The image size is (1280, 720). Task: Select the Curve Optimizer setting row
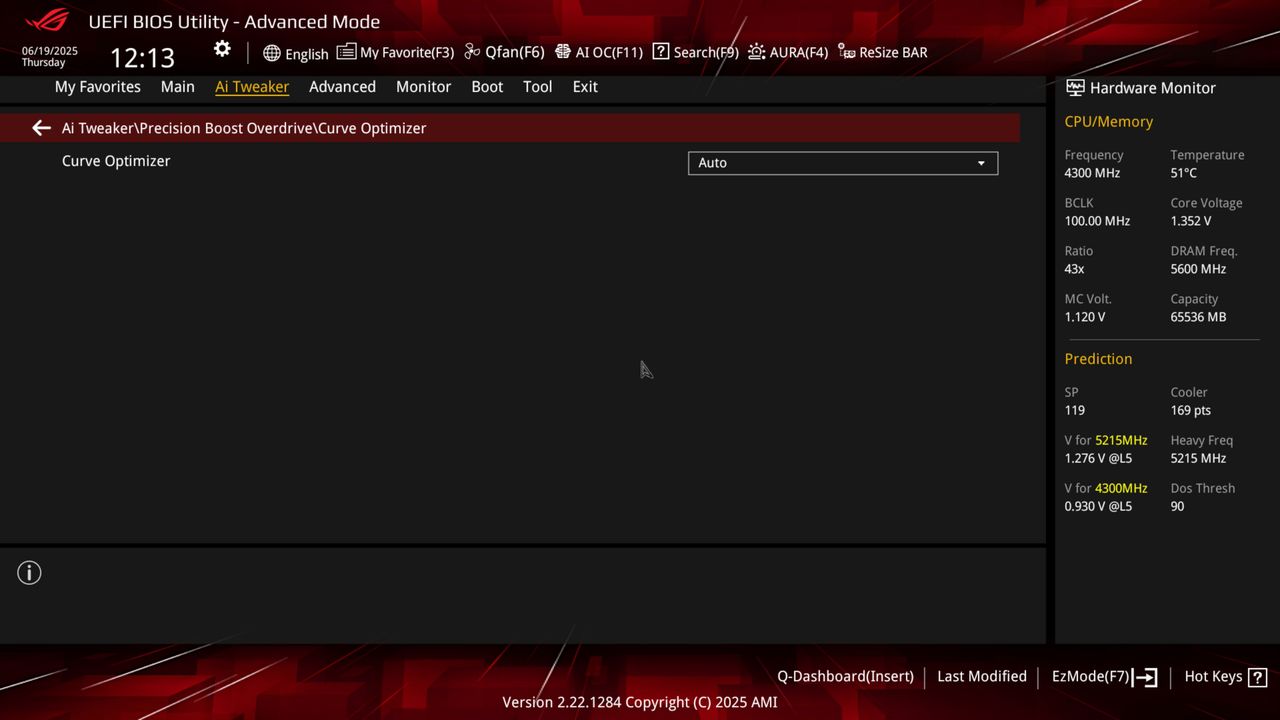pos(116,161)
